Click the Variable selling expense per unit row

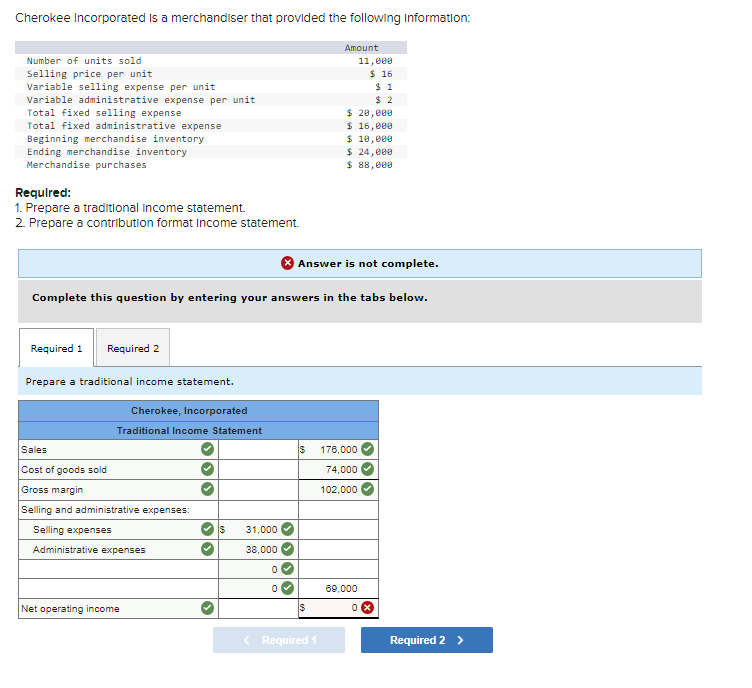[211, 87]
